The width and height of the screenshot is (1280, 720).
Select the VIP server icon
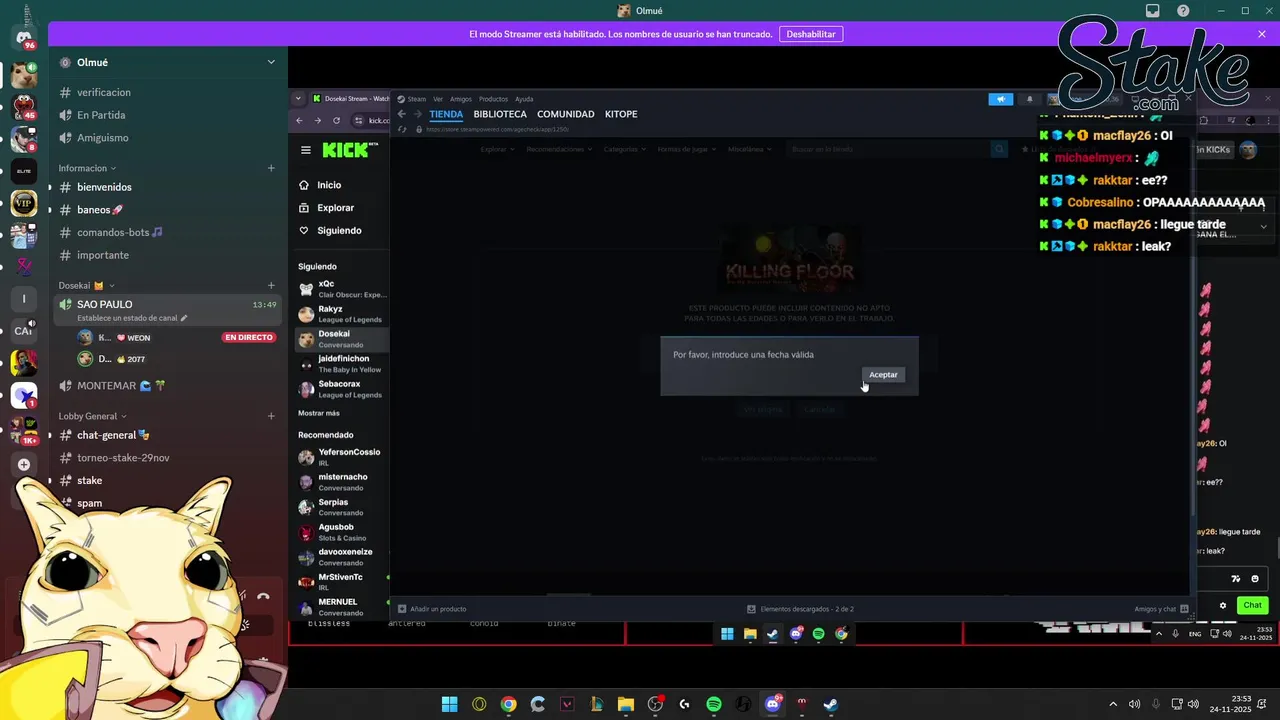point(24,203)
